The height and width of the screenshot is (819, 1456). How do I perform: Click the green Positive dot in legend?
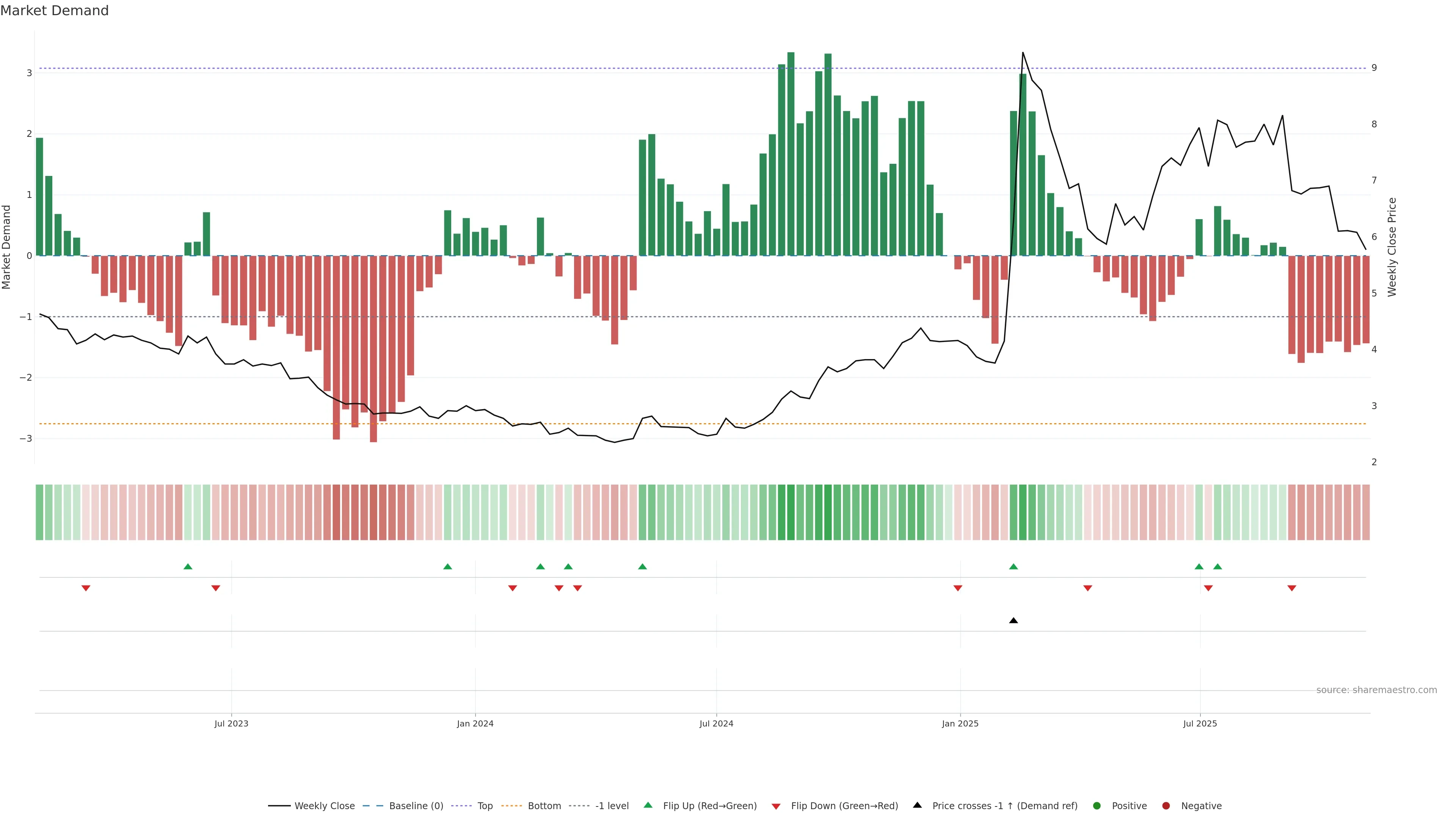click(x=1097, y=805)
